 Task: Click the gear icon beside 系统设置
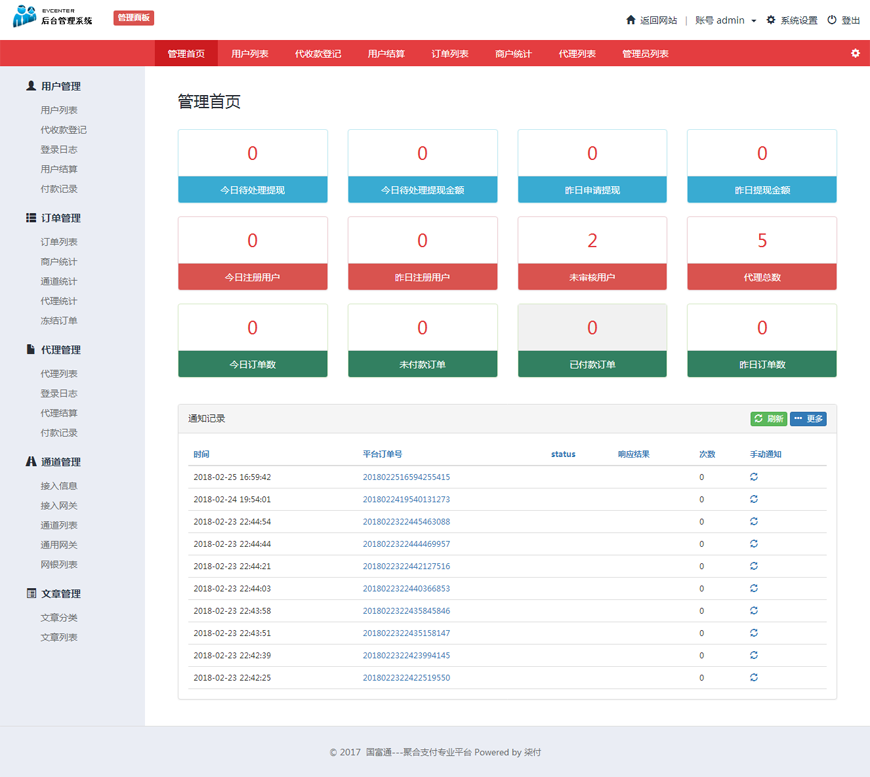pyautogui.click(x=771, y=20)
